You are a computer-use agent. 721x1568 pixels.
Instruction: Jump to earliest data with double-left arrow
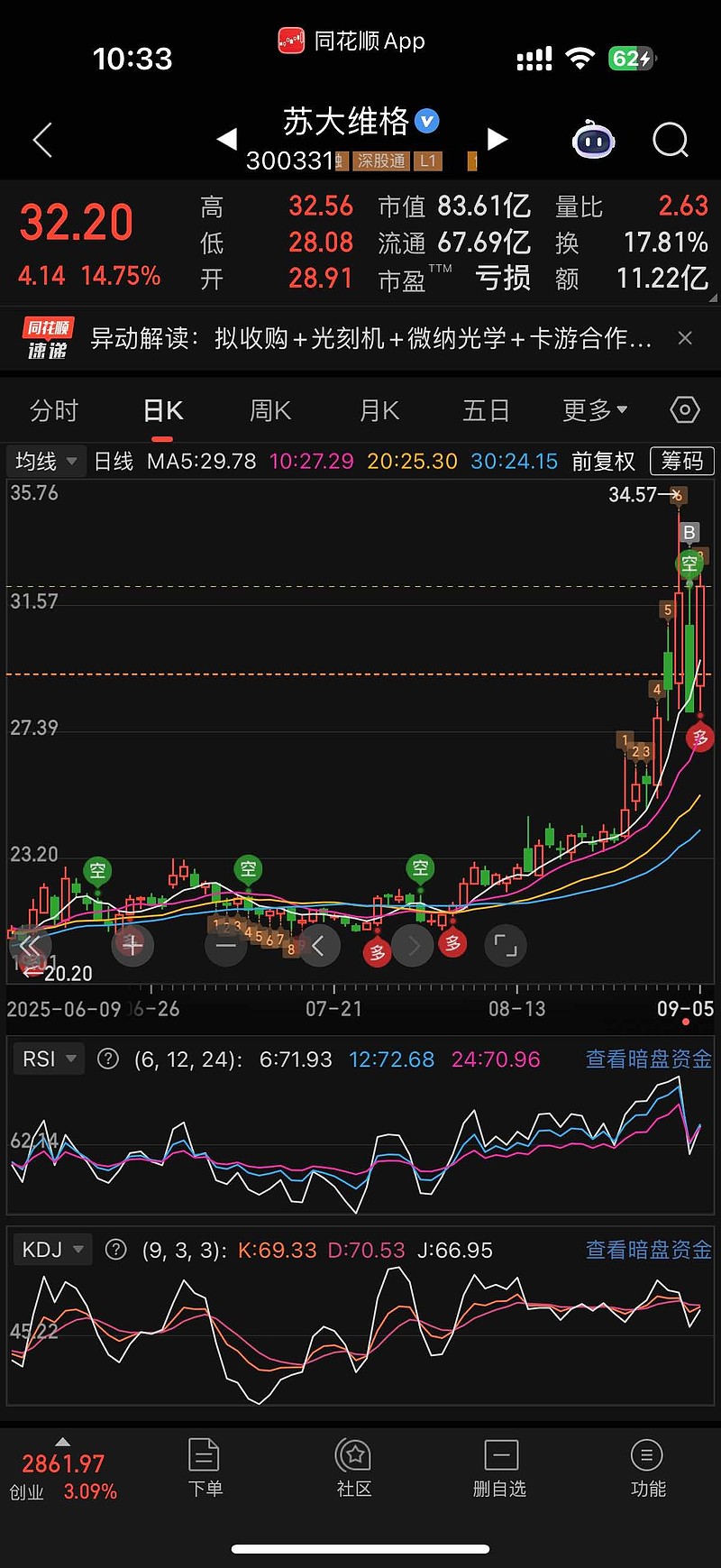30,946
